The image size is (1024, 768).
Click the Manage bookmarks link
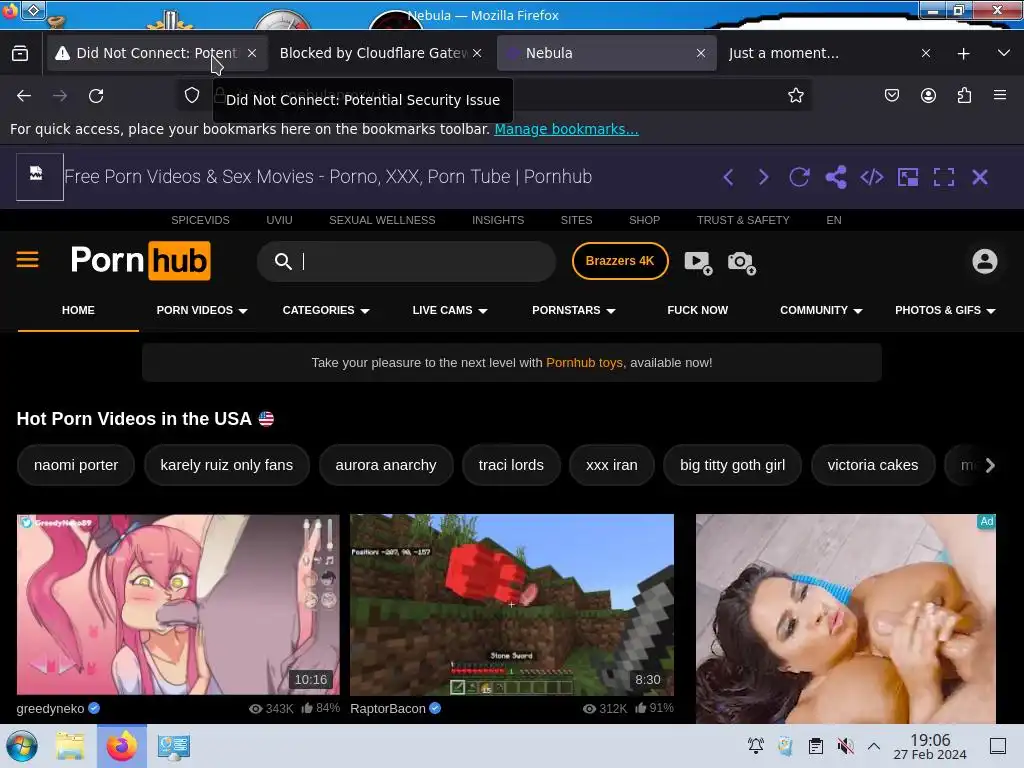tap(566, 129)
